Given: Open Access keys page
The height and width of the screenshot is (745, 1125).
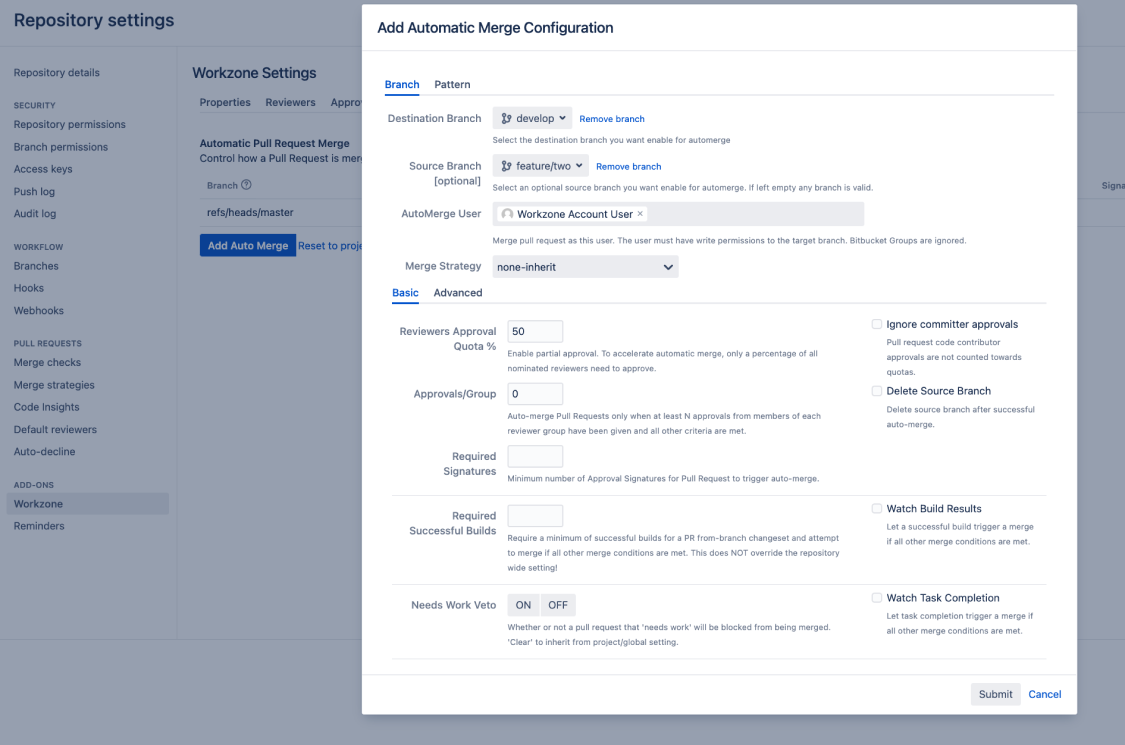Looking at the screenshot, I should (x=43, y=169).
